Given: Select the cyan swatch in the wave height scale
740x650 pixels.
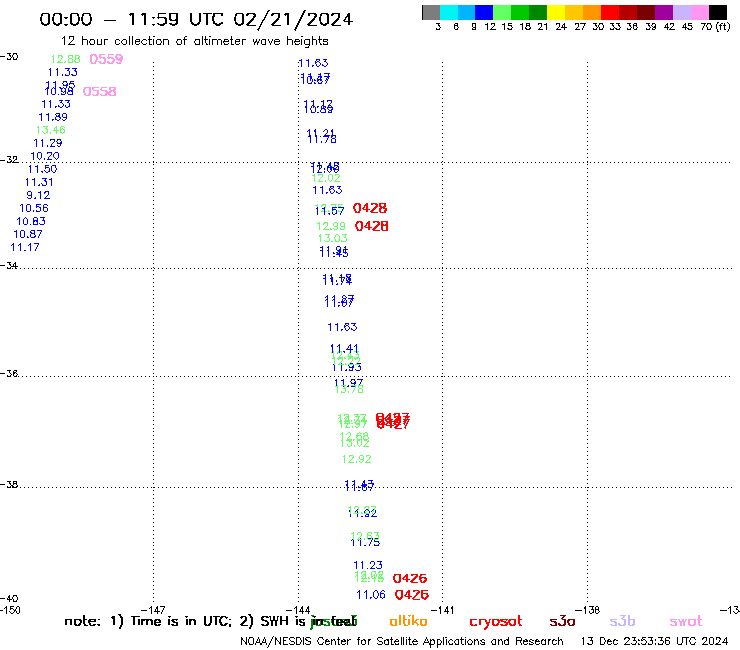Looking at the screenshot, I should pyautogui.click(x=449, y=12).
